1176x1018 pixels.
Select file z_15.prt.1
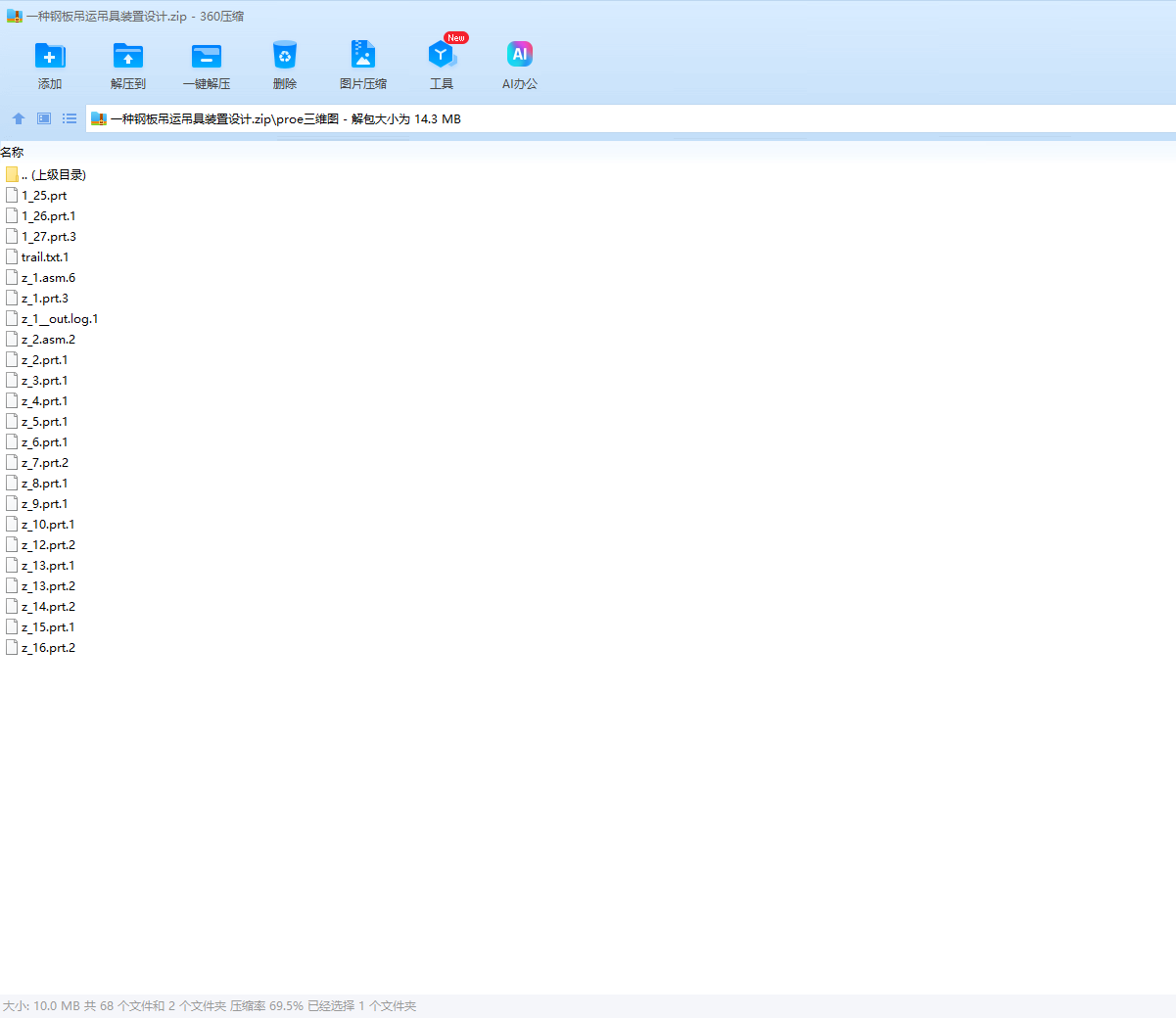point(40,626)
